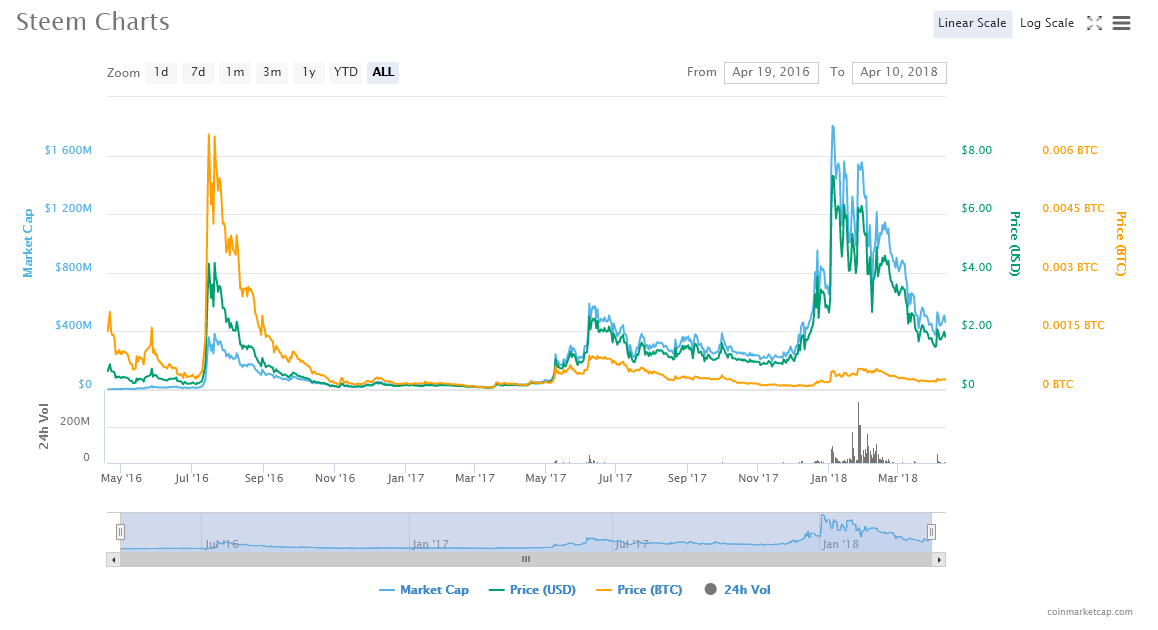Click the Jan '18 x-axis label
Image resolution: width=1158 pixels, height=630 pixels.
829,479
